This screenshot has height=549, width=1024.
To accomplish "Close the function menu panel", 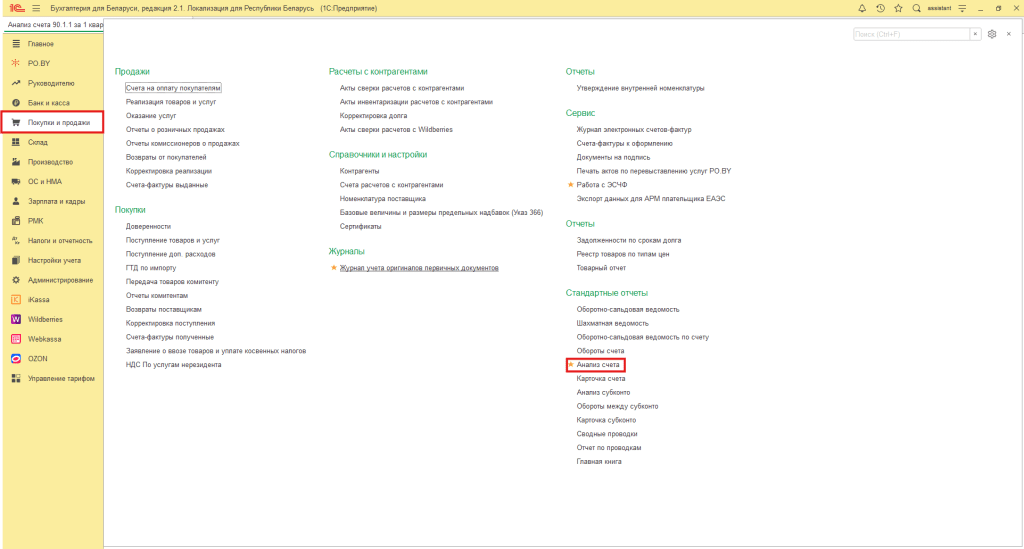I will (1008, 34).
